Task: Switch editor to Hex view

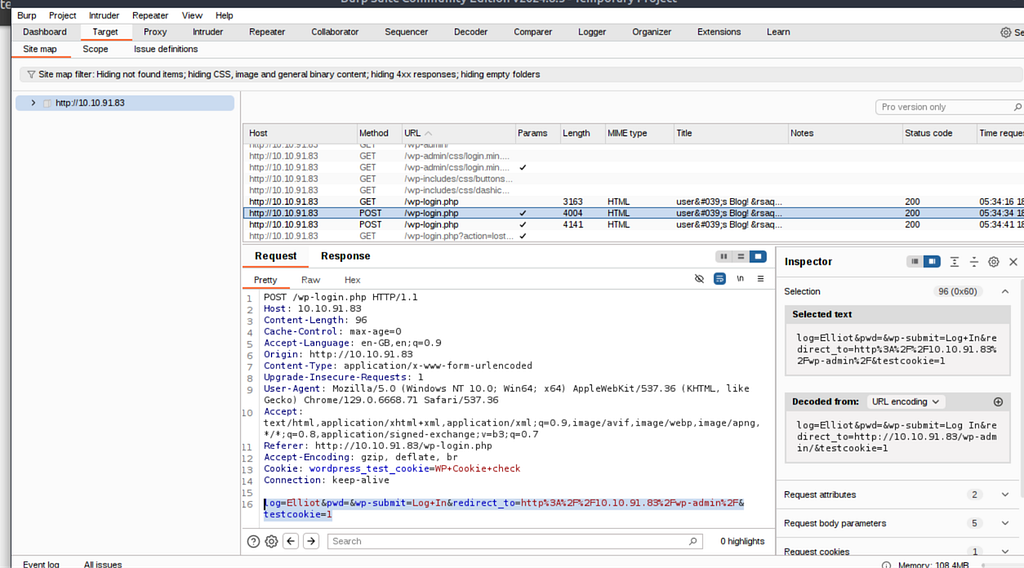Action: tap(352, 280)
